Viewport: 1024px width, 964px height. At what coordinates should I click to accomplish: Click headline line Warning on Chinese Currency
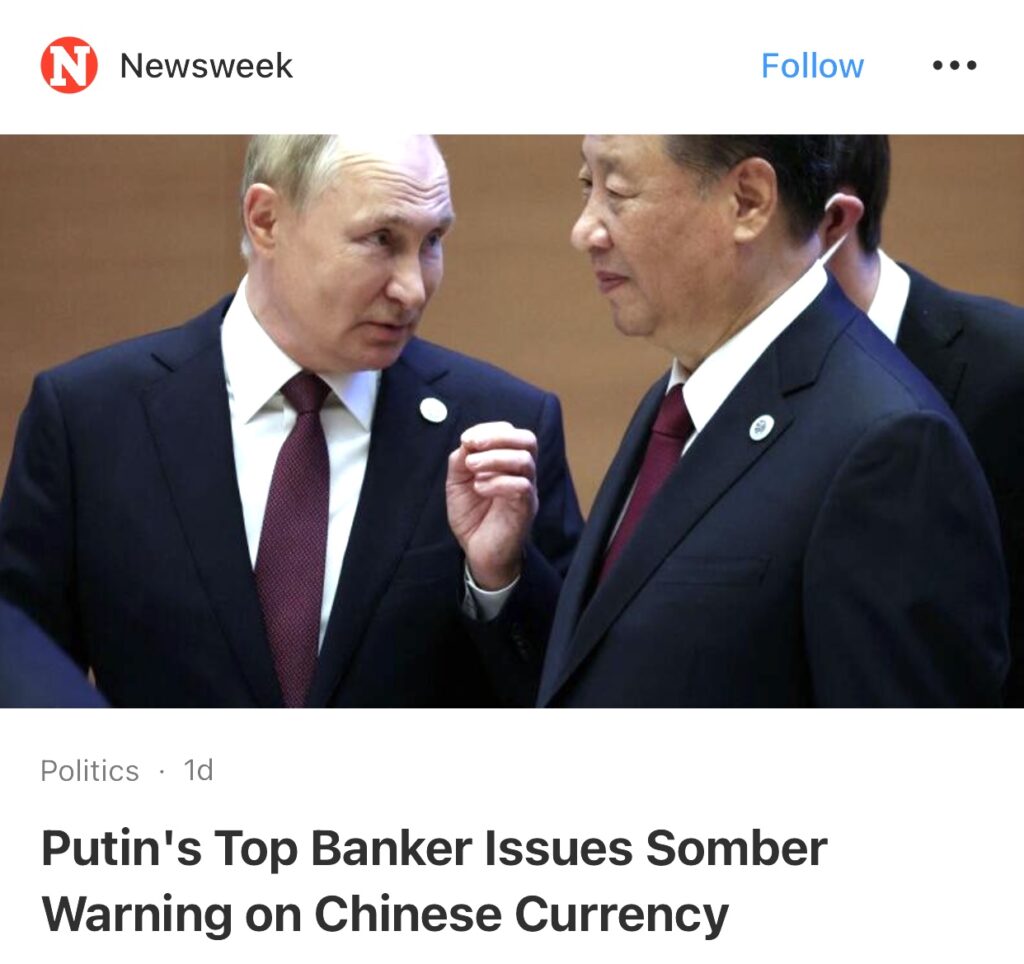click(385, 914)
